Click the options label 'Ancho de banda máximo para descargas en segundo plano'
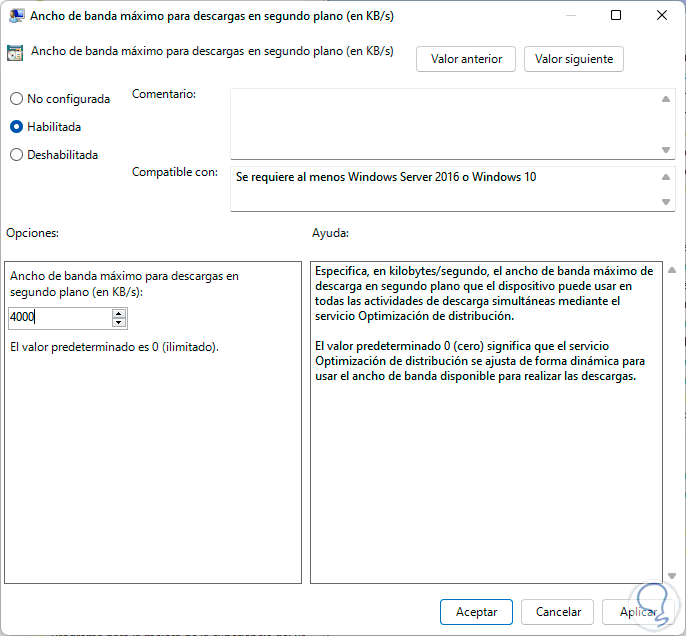686x636 pixels. 124,284
